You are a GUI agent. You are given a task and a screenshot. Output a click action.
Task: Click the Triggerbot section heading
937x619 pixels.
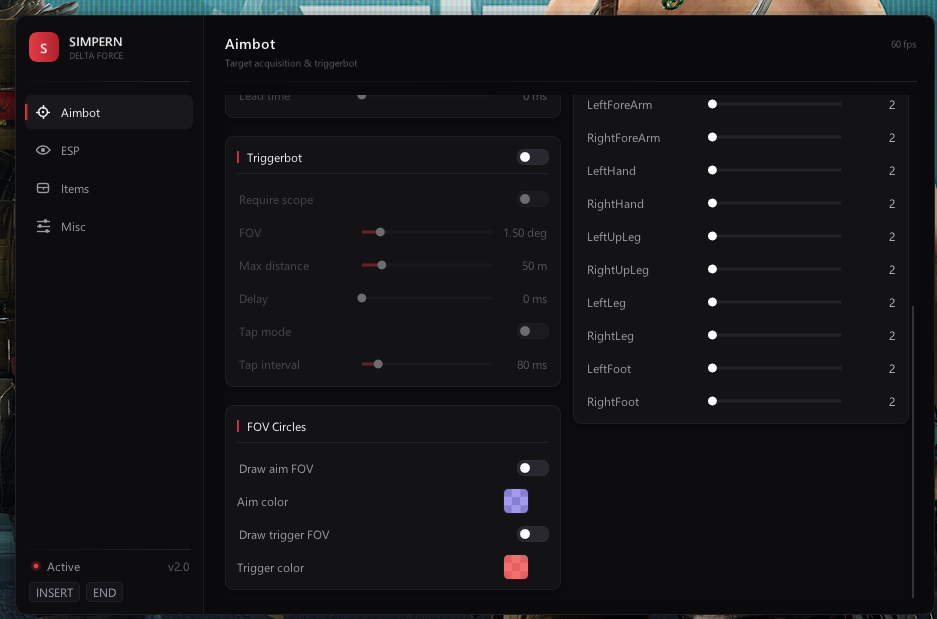[274, 158]
